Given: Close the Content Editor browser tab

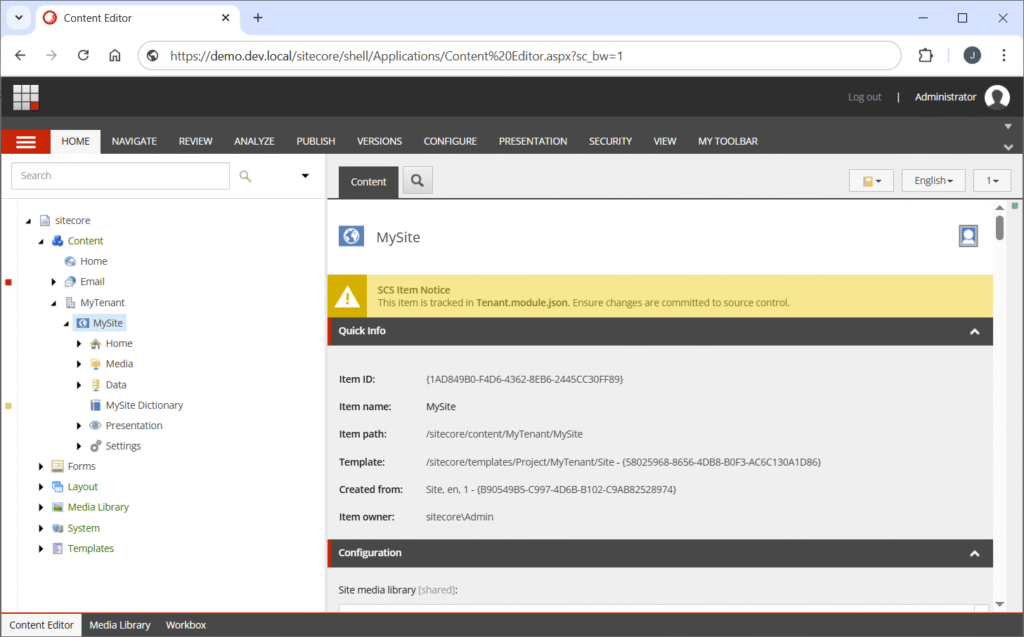Looking at the screenshot, I should point(225,18).
